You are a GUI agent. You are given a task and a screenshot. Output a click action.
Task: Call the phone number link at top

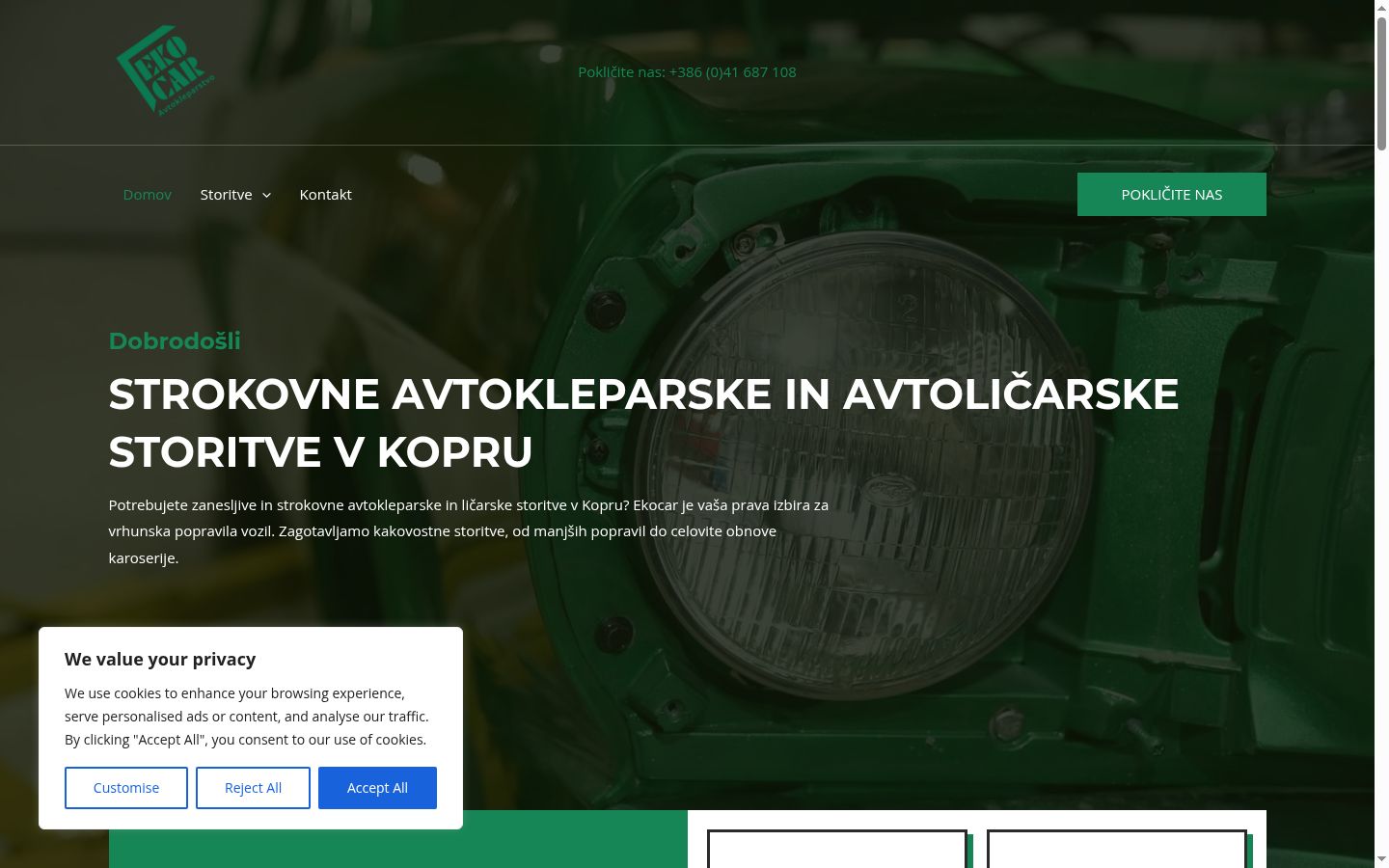click(687, 71)
